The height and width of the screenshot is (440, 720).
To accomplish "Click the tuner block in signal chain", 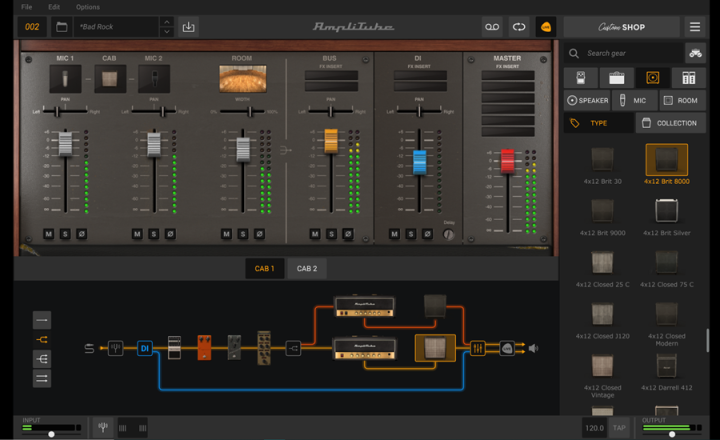I will (115, 348).
